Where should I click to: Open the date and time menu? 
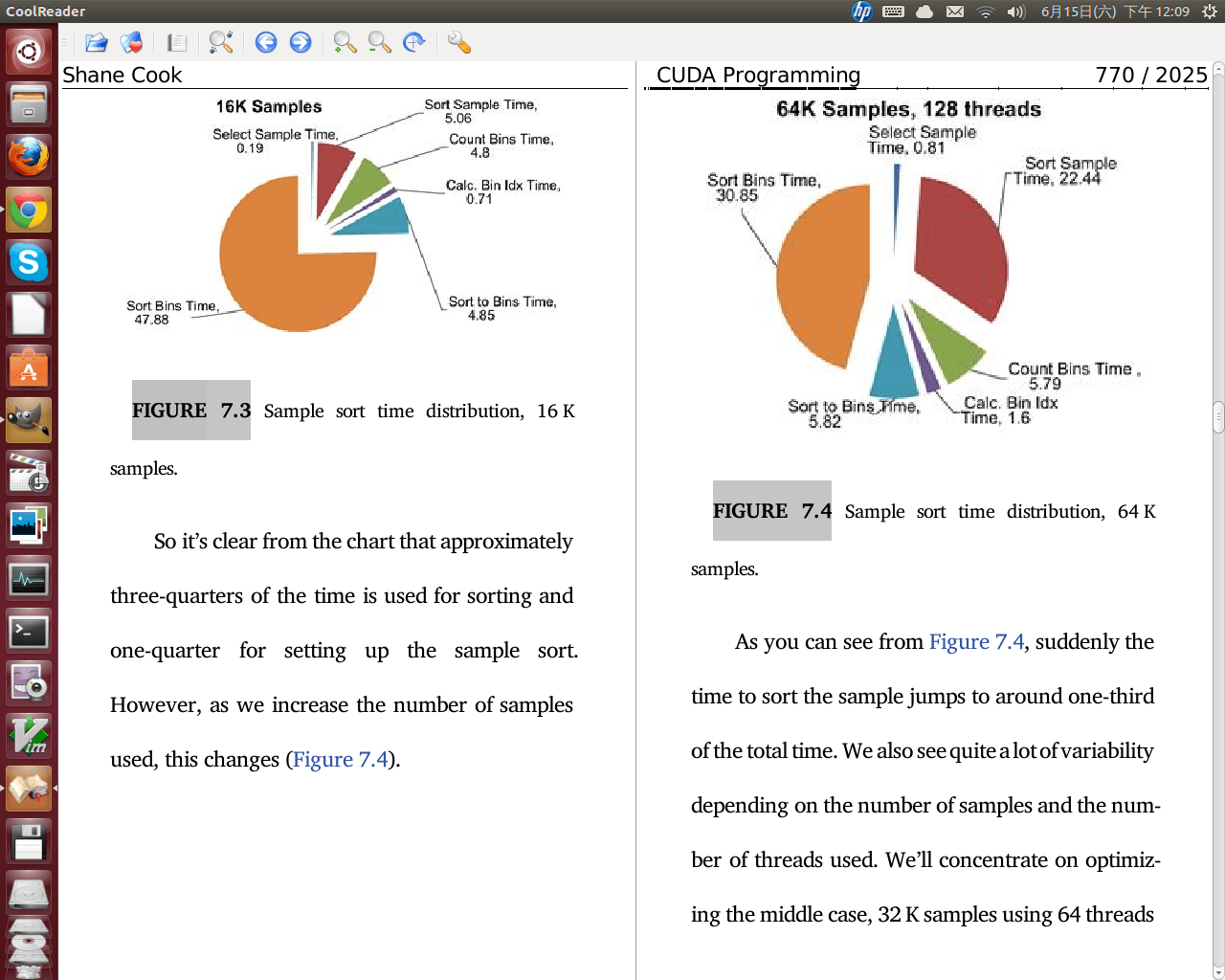coord(1115,11)
